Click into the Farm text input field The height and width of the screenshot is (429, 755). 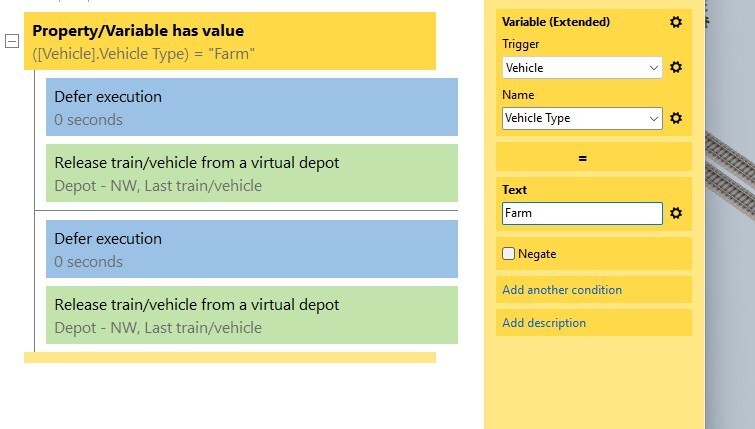(x=582, y=213)
